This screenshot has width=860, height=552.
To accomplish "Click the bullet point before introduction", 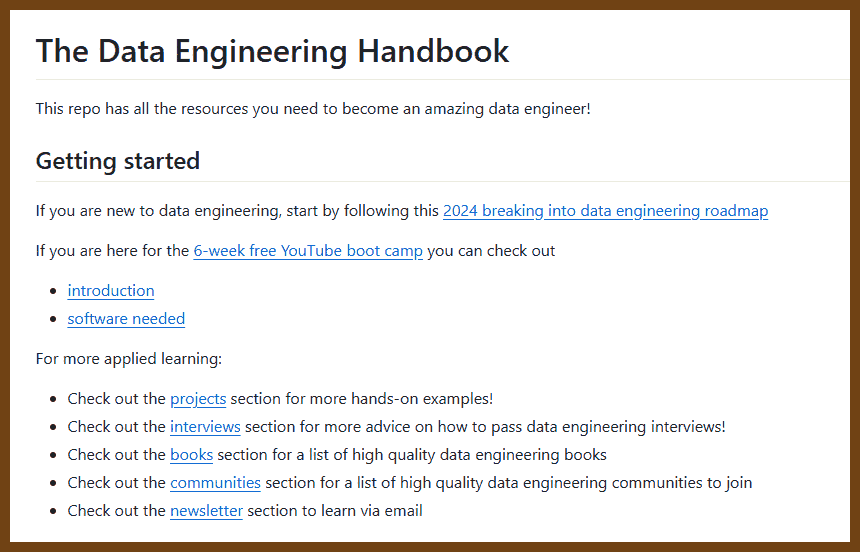I will [x=53, y=291].
